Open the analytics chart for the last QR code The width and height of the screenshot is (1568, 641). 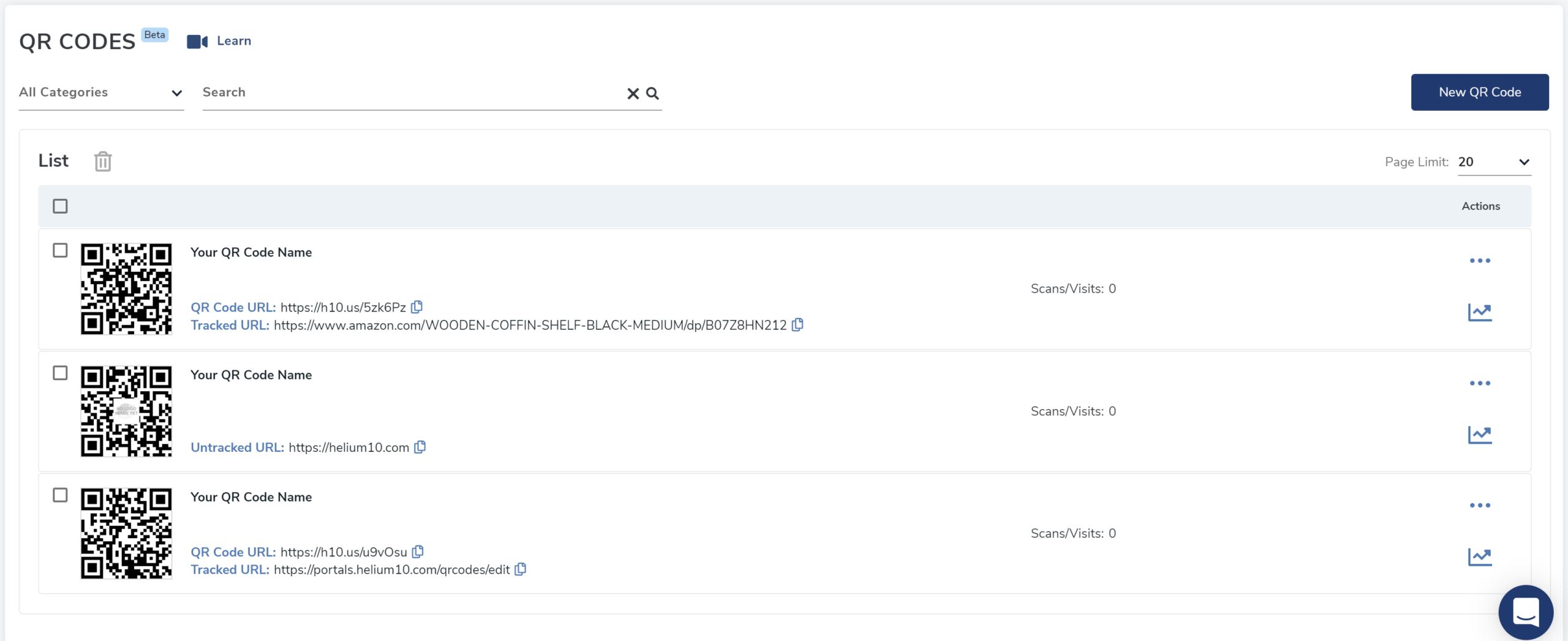coord(1480,556)
